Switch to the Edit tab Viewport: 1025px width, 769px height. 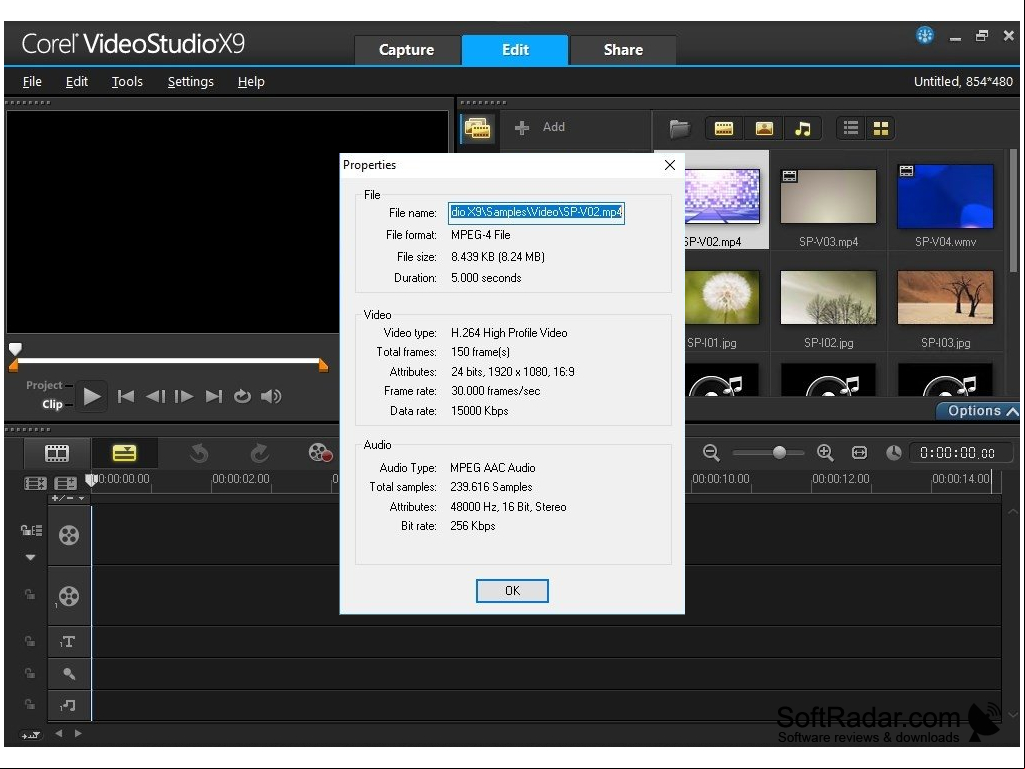(515, 50)
